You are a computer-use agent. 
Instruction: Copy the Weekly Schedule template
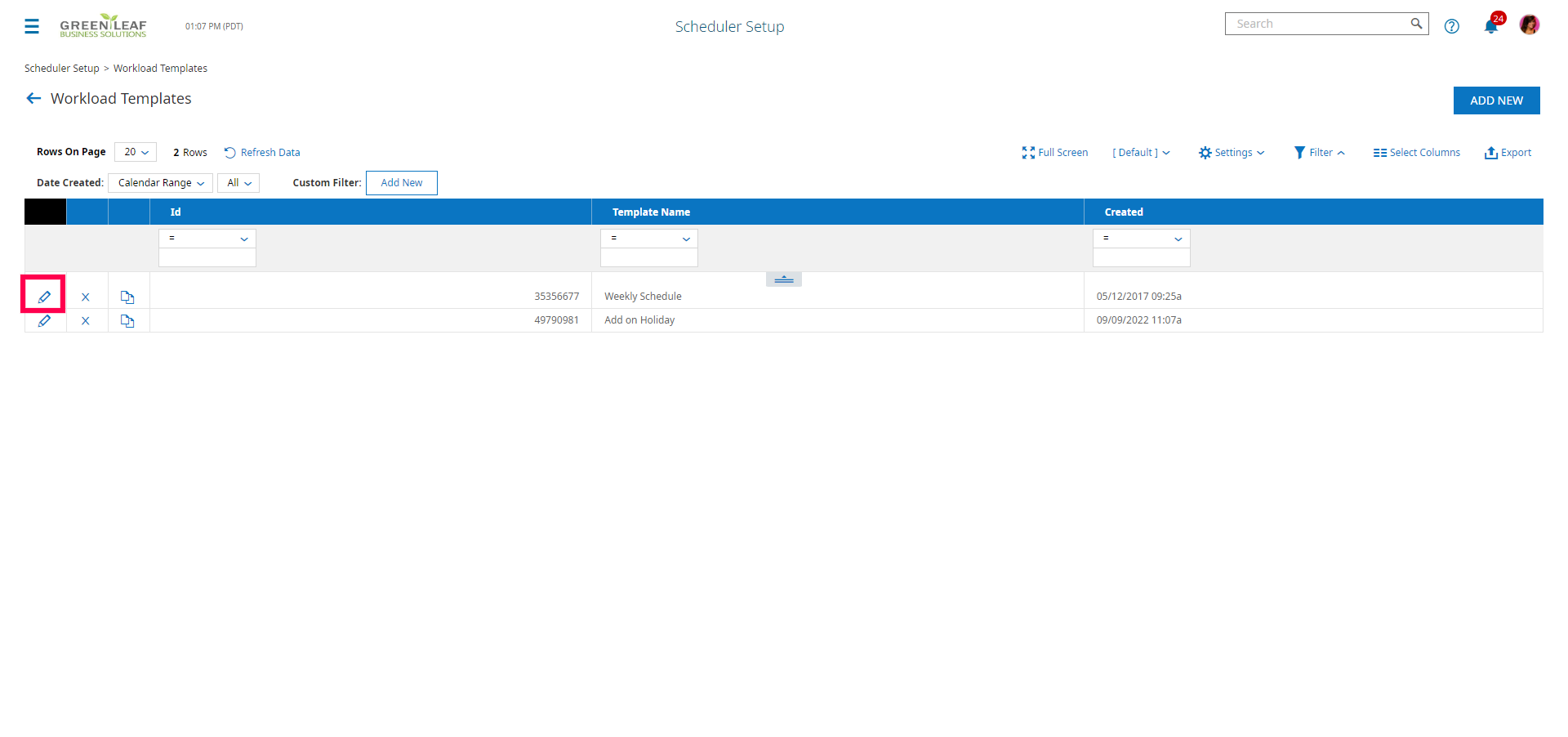click(x=127, y=297)
